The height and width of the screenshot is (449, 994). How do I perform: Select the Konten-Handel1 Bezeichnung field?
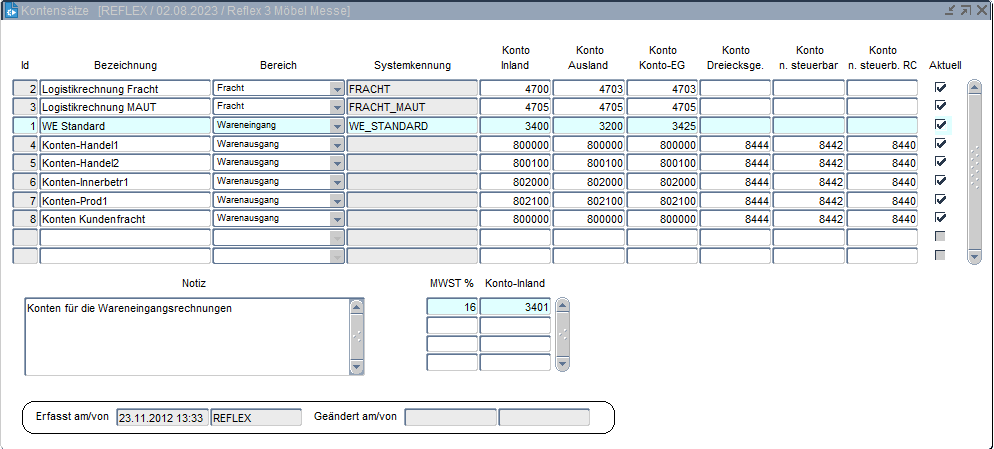pyautogui.click(x=124, y=145)
